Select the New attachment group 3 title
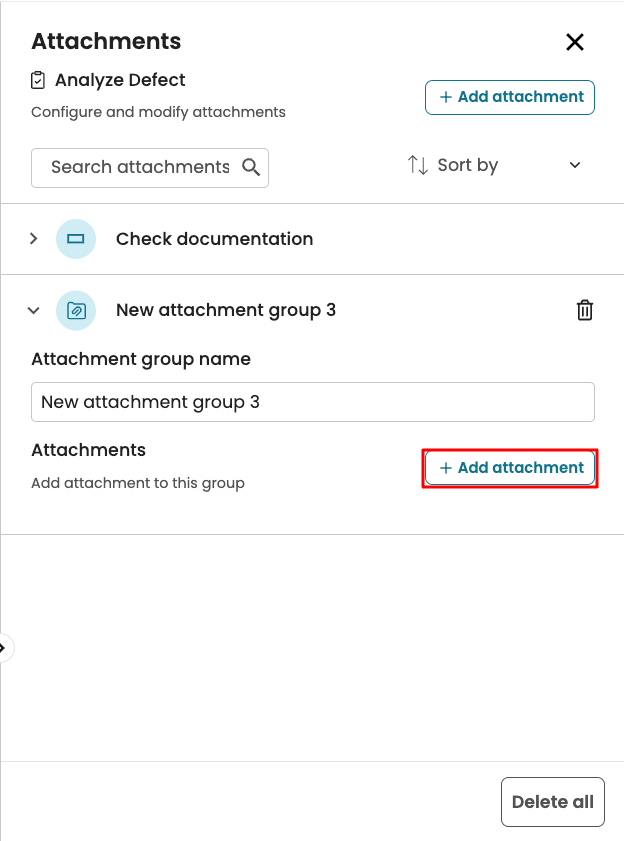624x841 pixels. [x=226, y=310]
